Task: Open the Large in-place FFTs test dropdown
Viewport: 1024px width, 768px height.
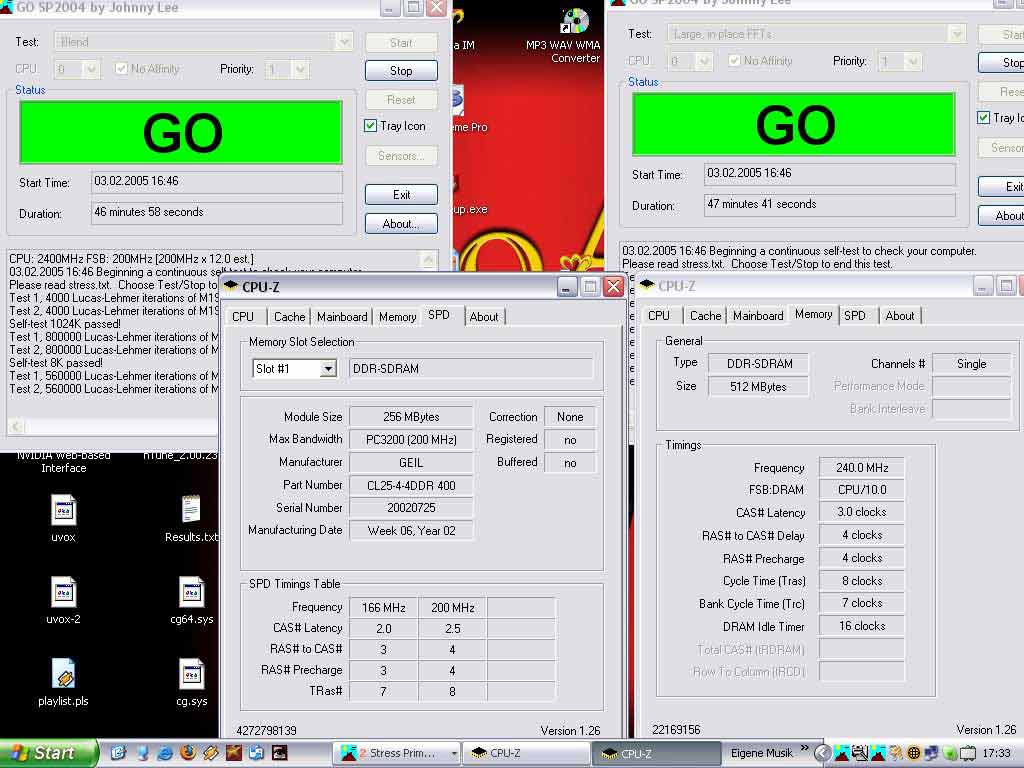Action: click(x=957, y=34)
